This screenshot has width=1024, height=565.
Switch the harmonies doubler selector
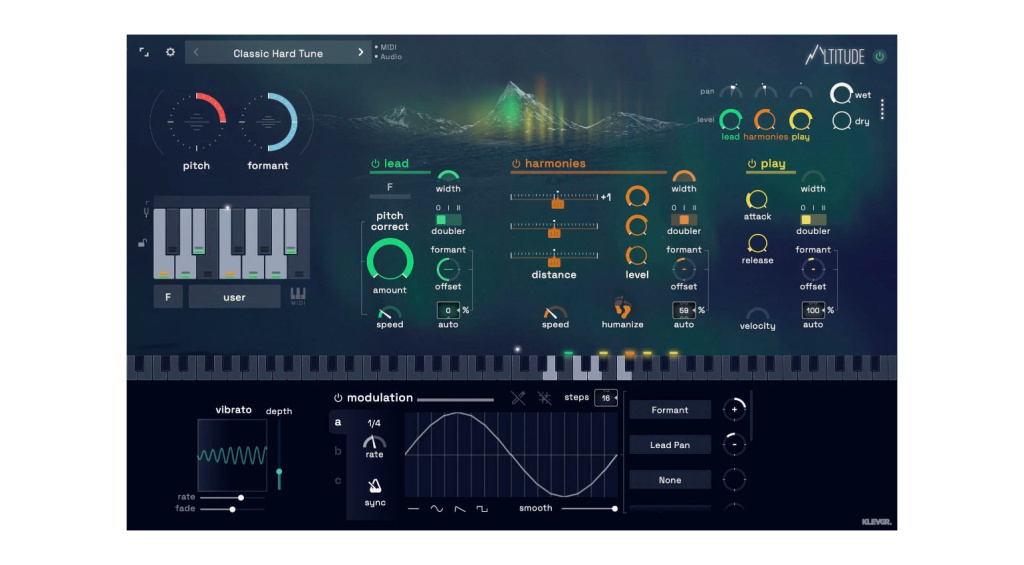684,220
